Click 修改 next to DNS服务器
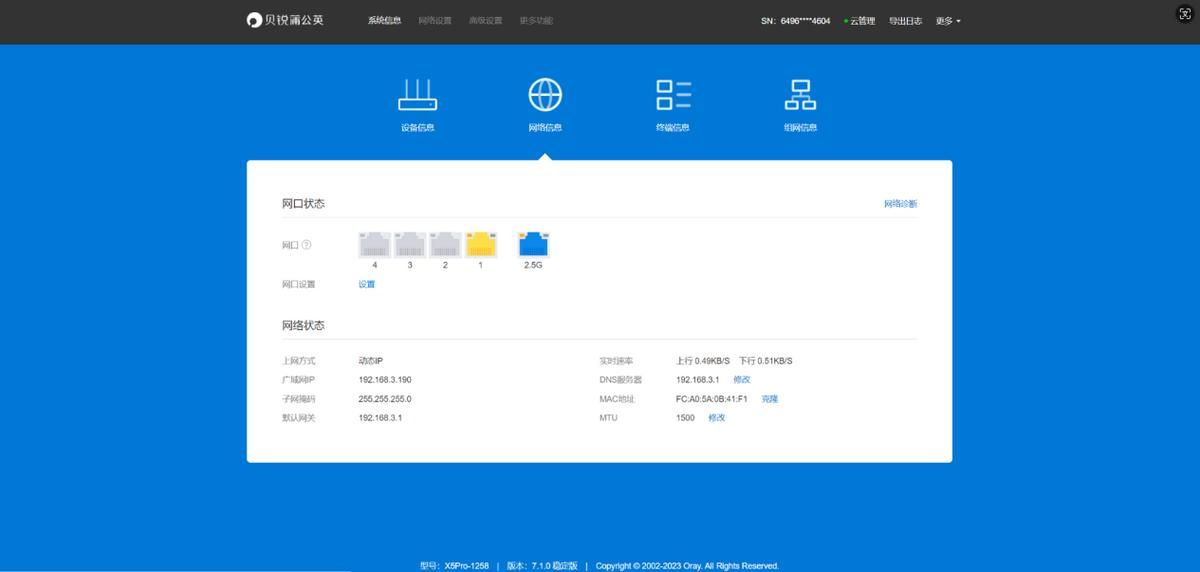The height and width of the screenshot is (572, 1200). click(x=741, y=380)
